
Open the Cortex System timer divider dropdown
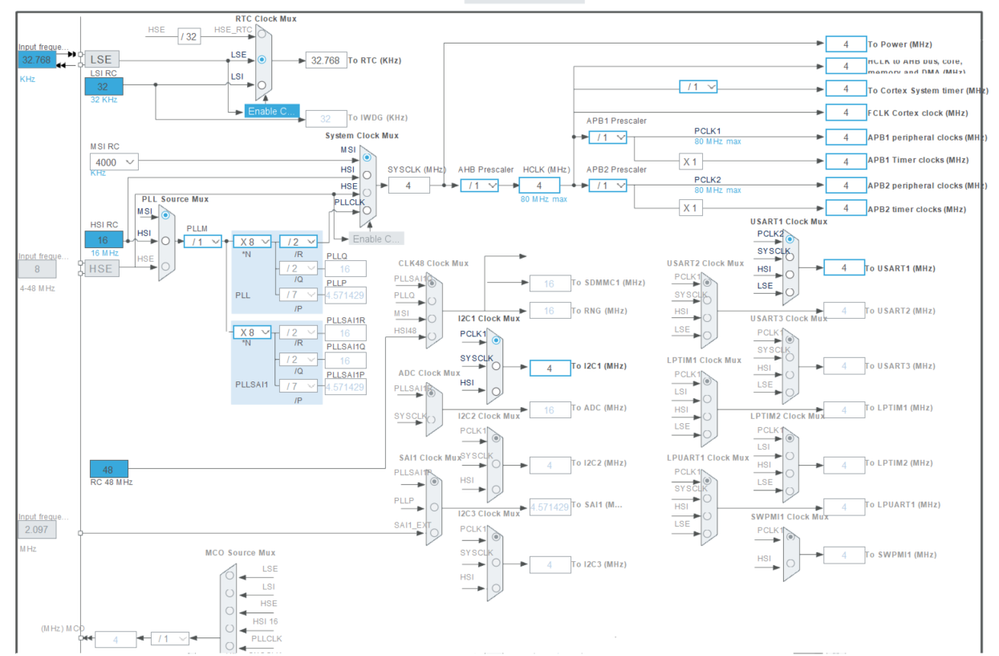698,87
